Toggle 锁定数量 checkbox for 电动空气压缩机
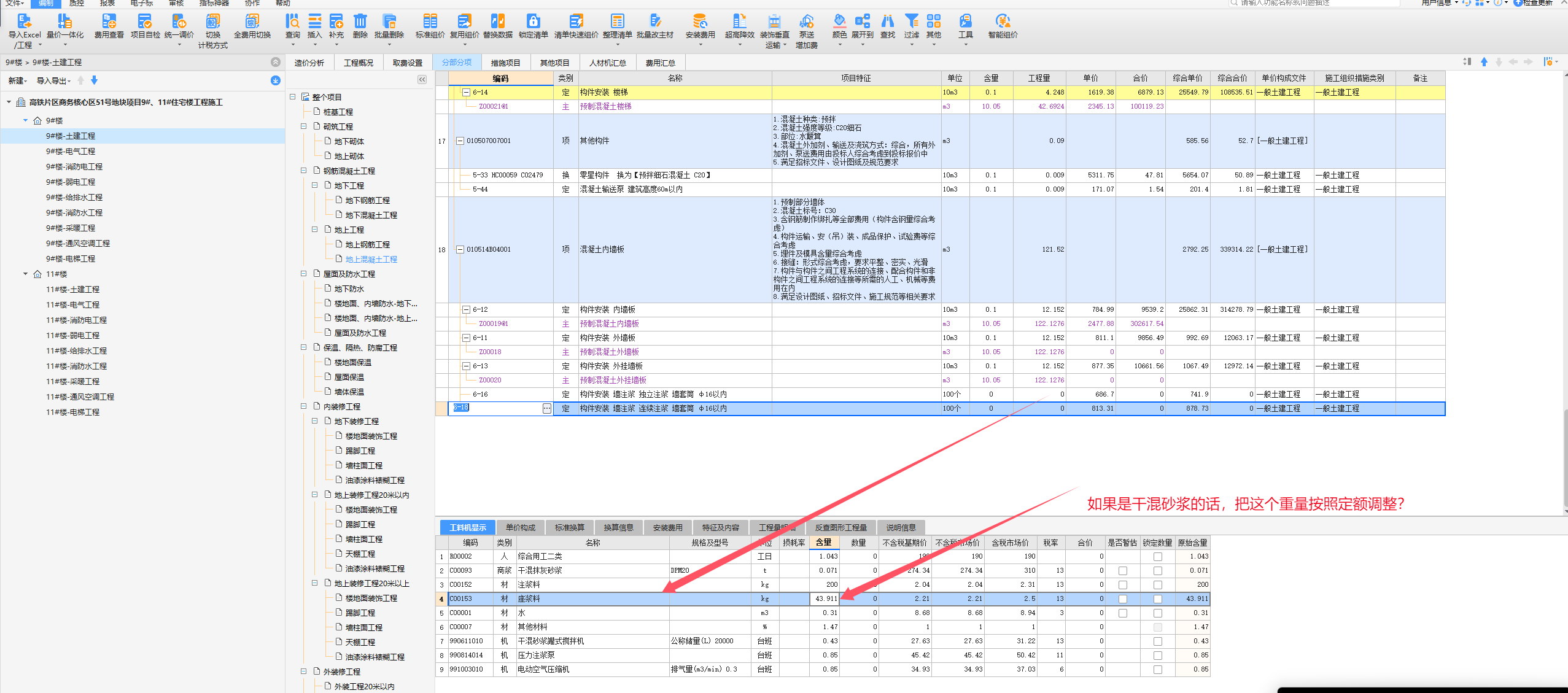The width and height of the screenshot is (1568, 693). [x=1158, y=670]
